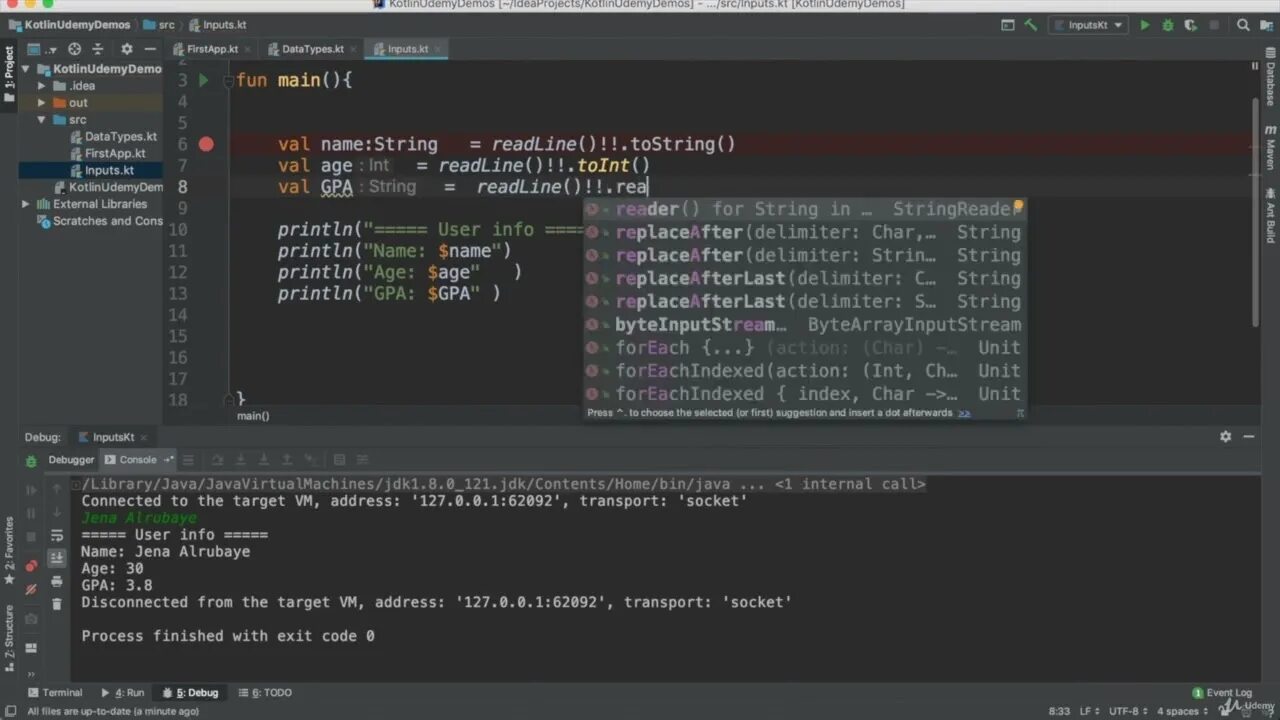The image size is (1280, 720).
Task: Toggle the Z: Structure side panel
Action: point(9,637)
